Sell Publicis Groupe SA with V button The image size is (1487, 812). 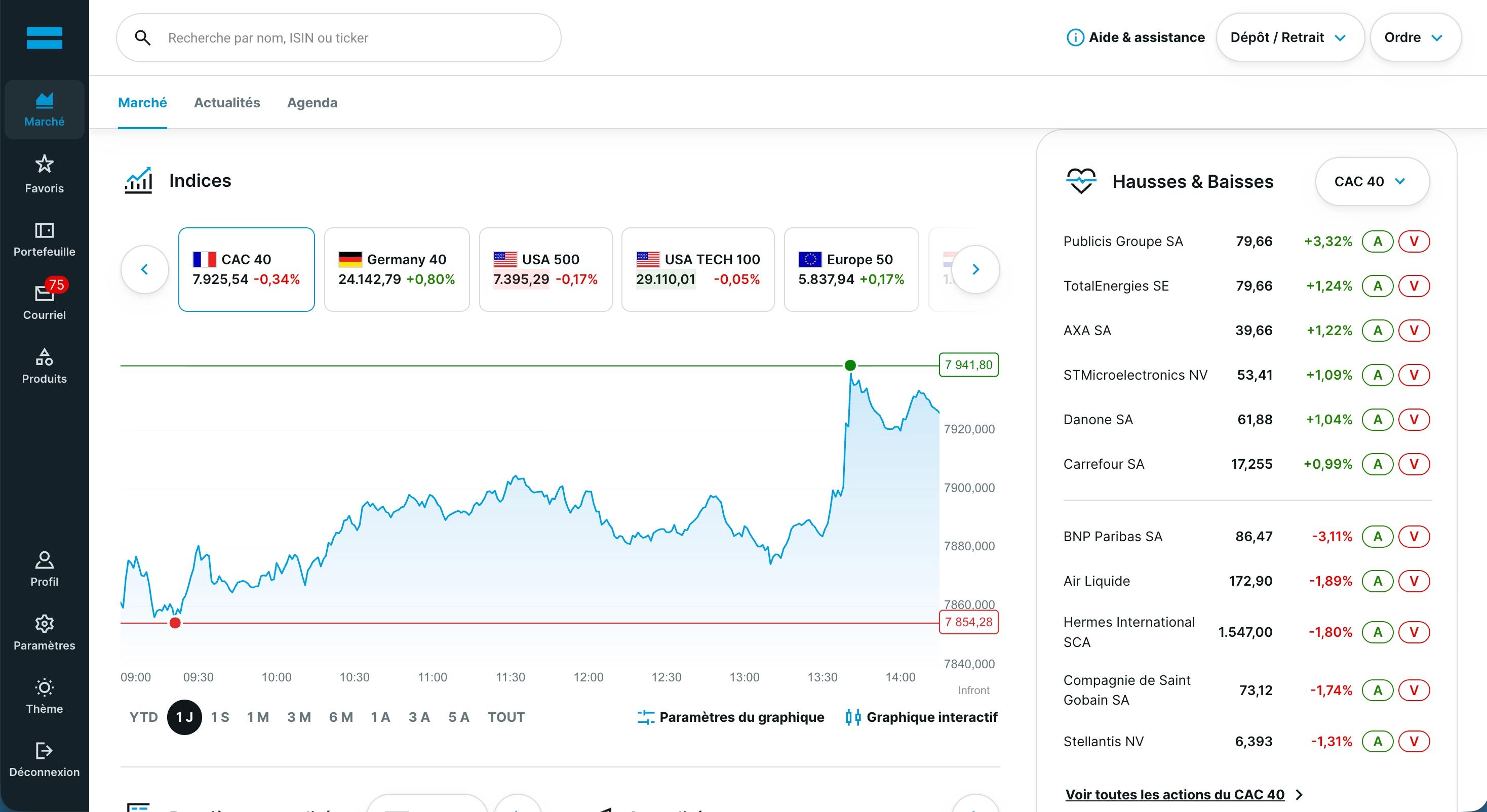(1414, 241)
